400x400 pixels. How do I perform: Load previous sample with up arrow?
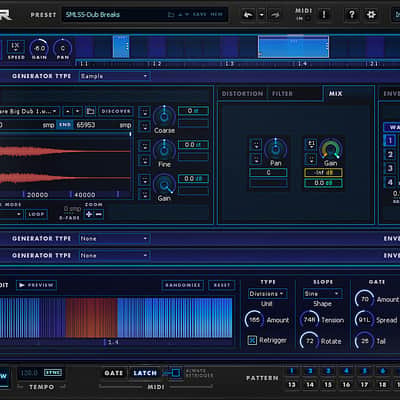pyautogui.click(x=67, y=111)
